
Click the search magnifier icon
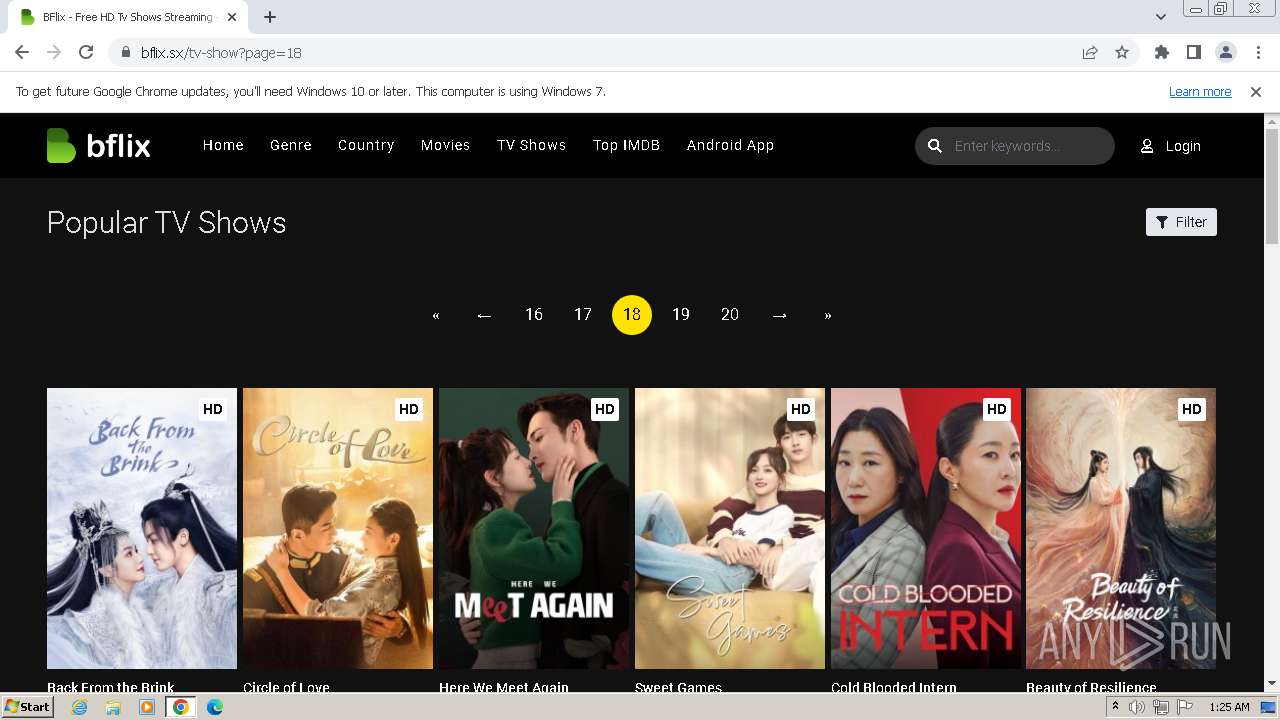pyautogui.click(x=935, y=146)
